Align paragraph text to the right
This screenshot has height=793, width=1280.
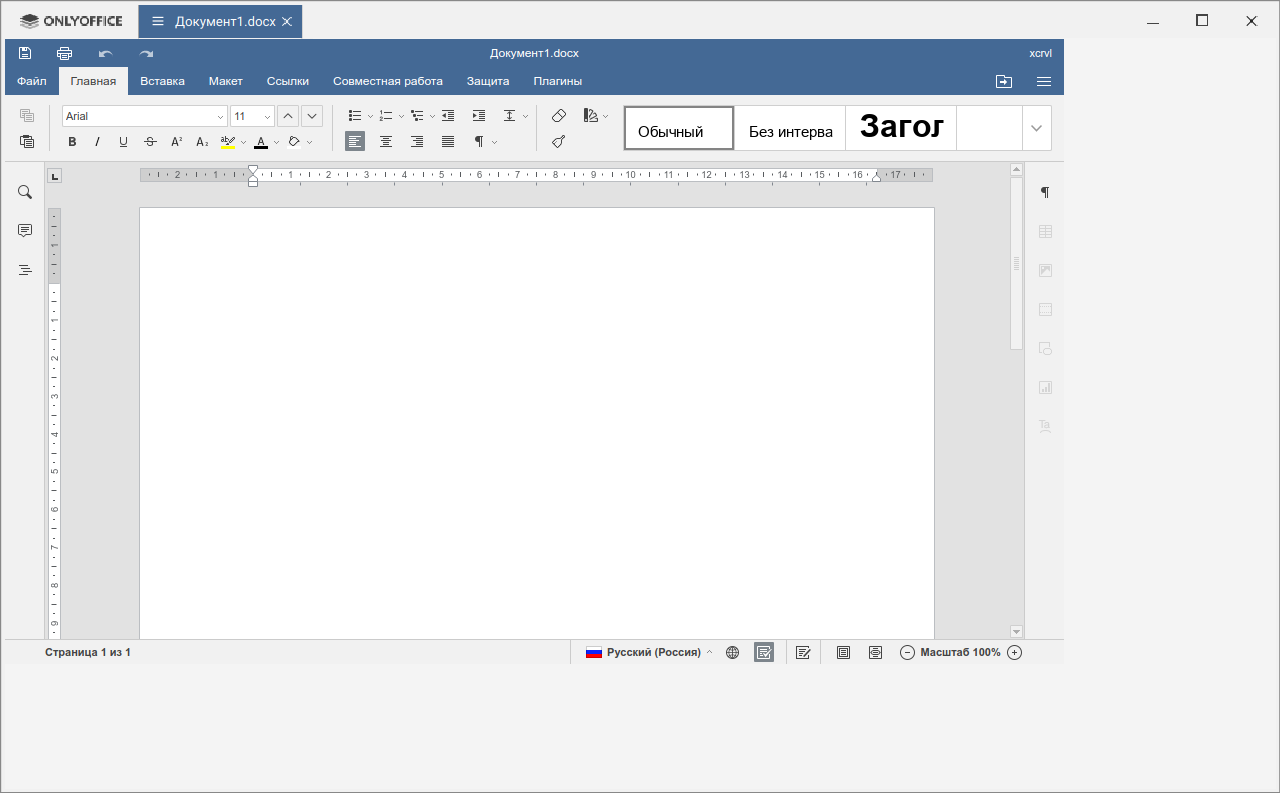[x=417, y=142]
